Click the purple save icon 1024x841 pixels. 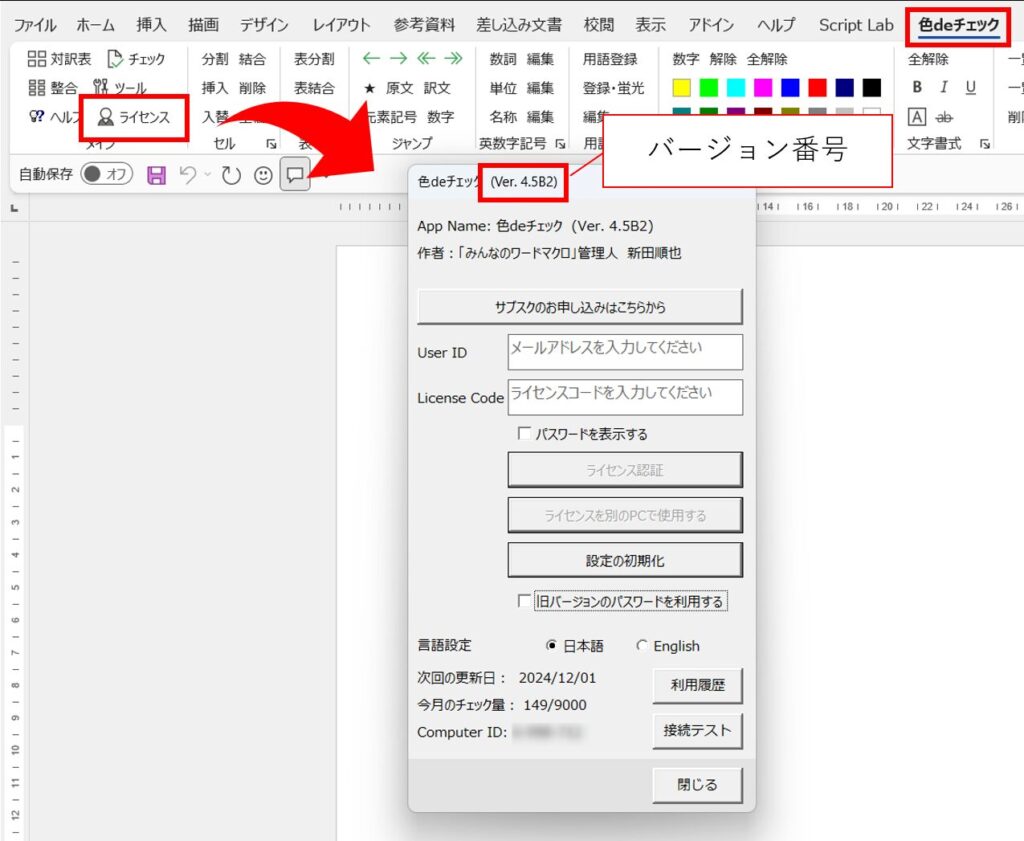pyautogui.click(x=156, y=175)
